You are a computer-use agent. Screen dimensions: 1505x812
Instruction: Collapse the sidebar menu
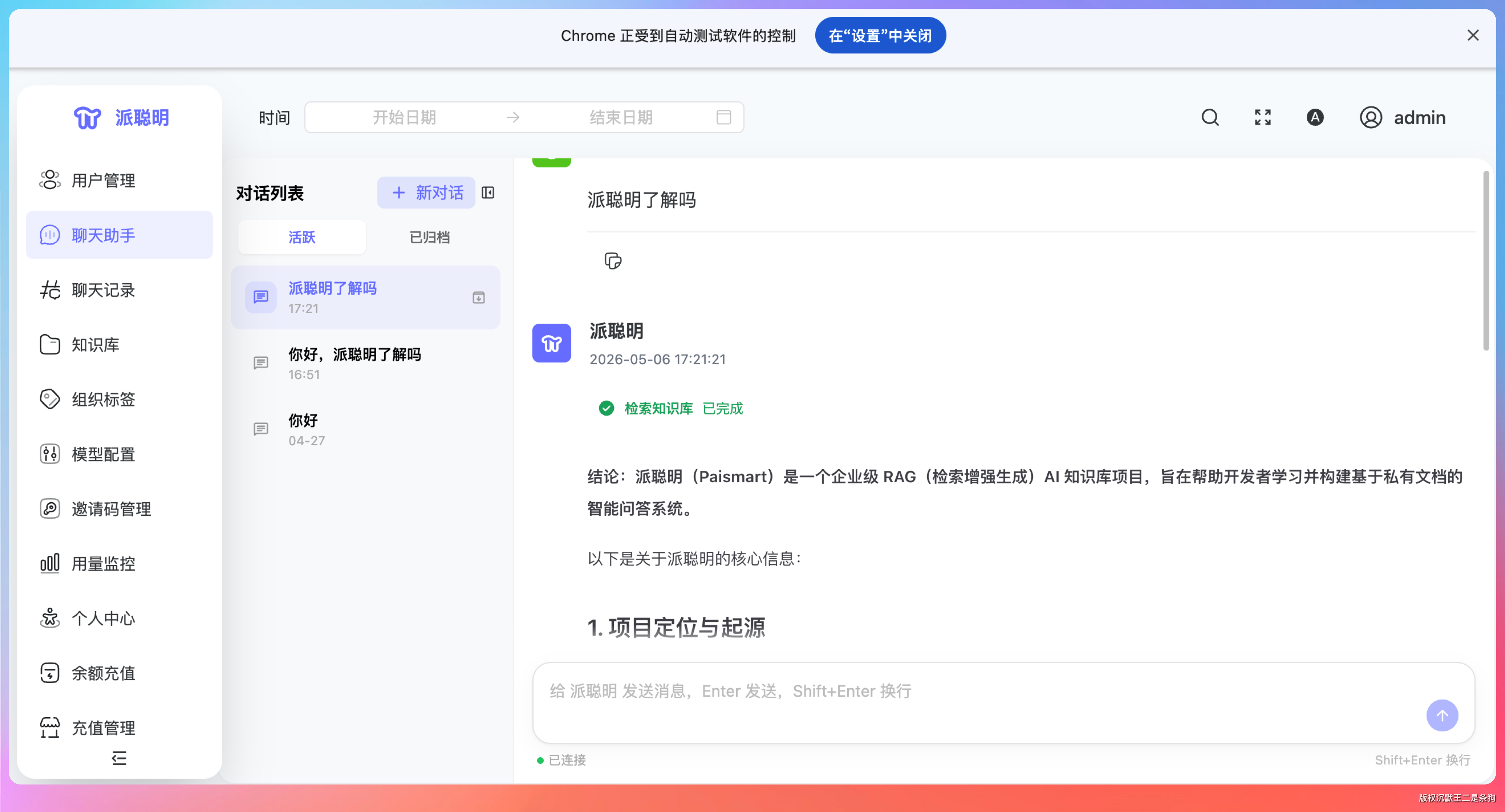click(x=119, y=758)
